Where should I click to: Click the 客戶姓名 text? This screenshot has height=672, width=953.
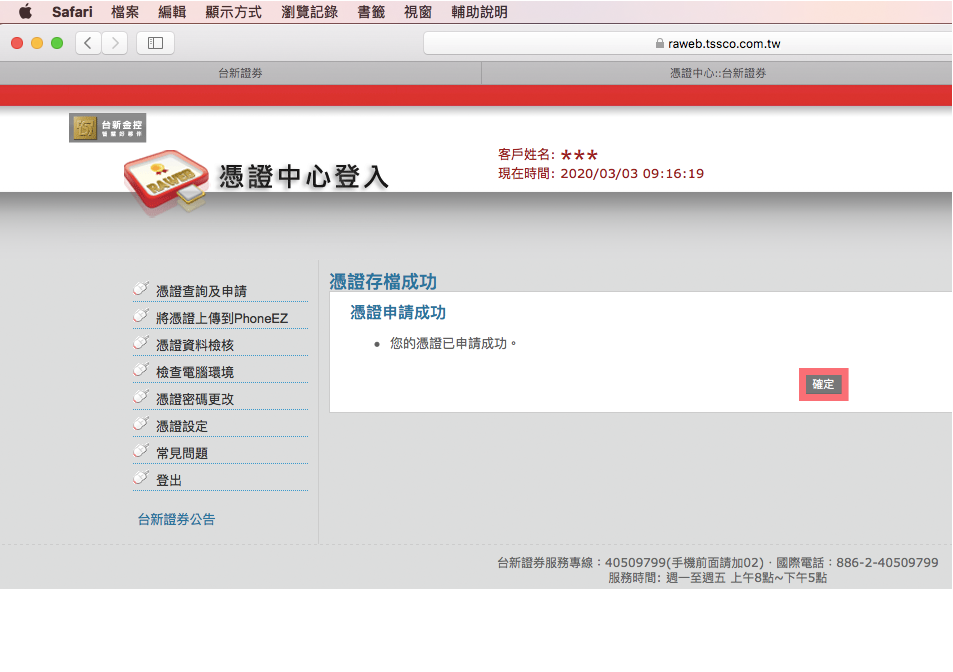(x=548, y=155)
